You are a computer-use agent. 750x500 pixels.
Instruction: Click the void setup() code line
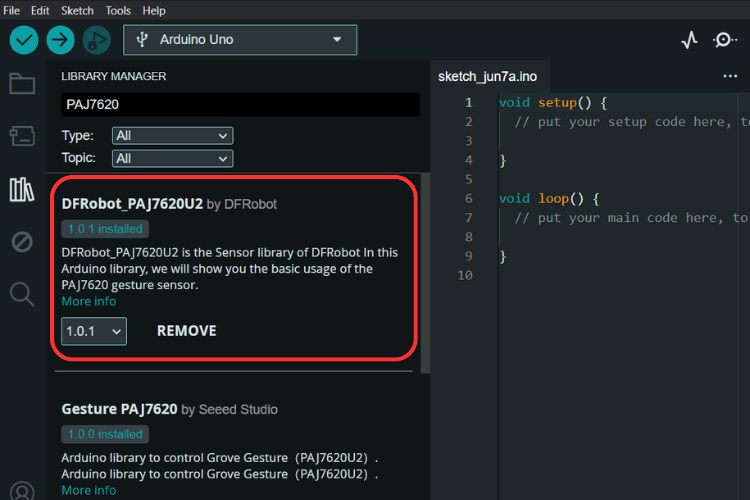[x=553, y=103]
